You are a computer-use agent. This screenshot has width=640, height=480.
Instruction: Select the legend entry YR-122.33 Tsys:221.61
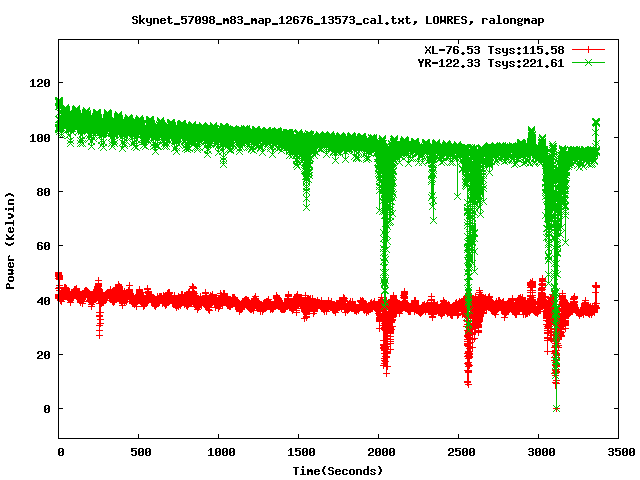pos(491,63)
